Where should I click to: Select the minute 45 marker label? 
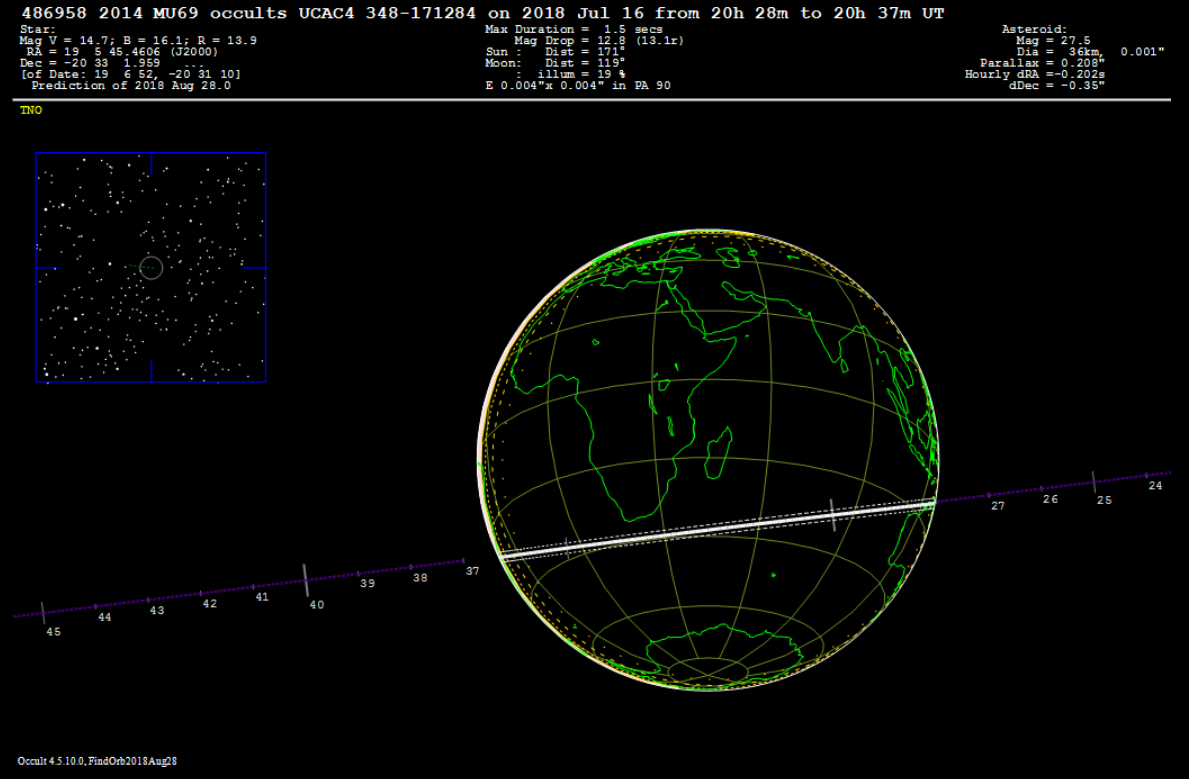(53, 631)
